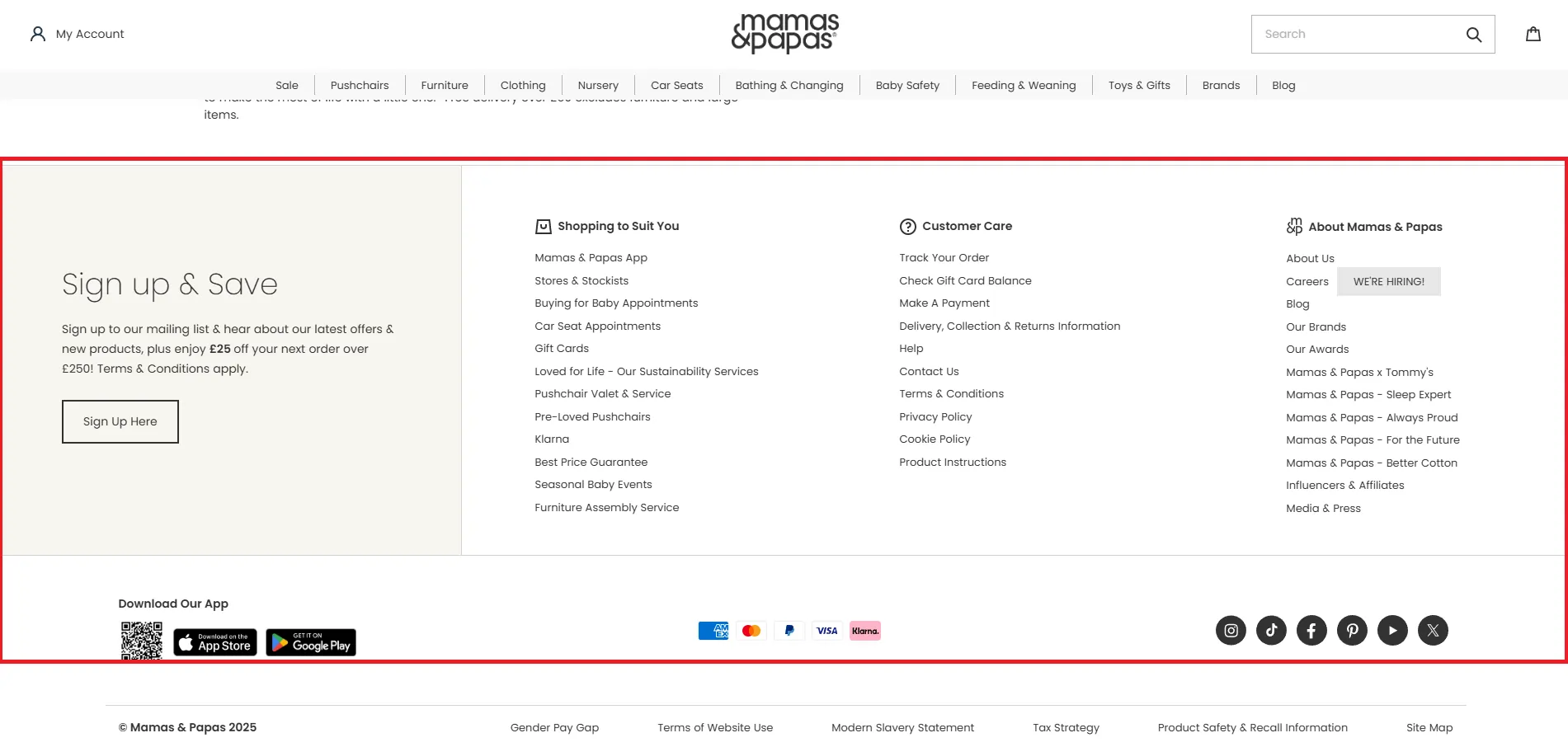Open the shopping bag icon
This screenshot has height=747, width=1568.
click(x=1533, y=34)
